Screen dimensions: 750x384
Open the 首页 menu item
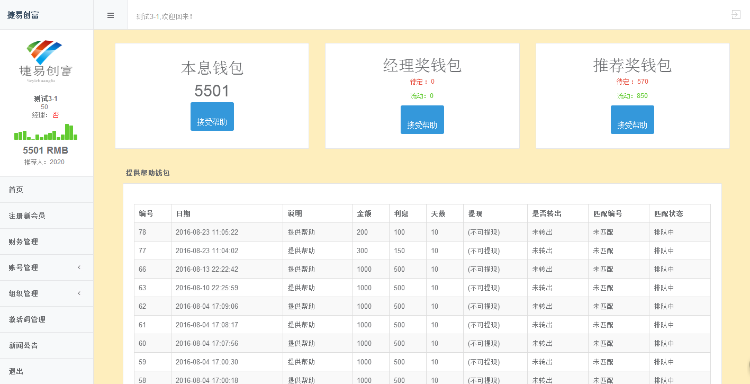pos(46,190)
